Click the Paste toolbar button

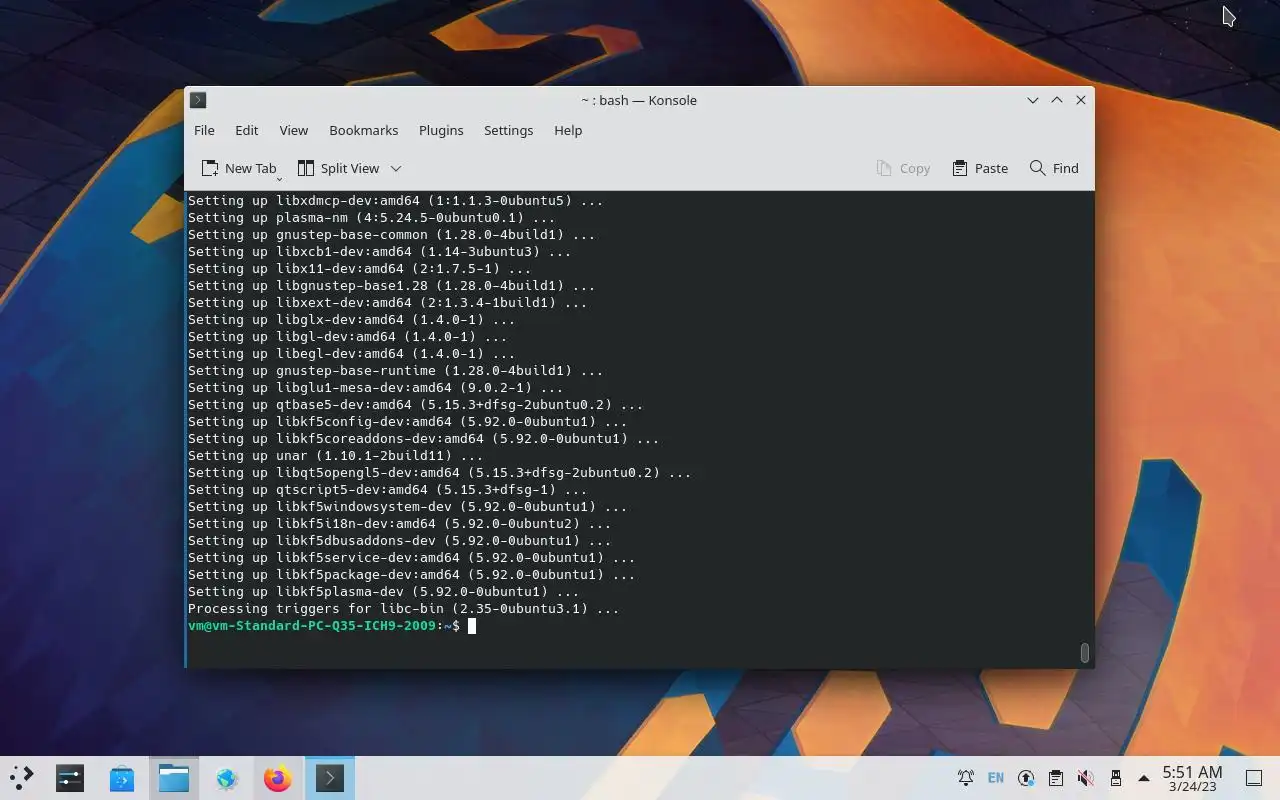click(980, 168)
